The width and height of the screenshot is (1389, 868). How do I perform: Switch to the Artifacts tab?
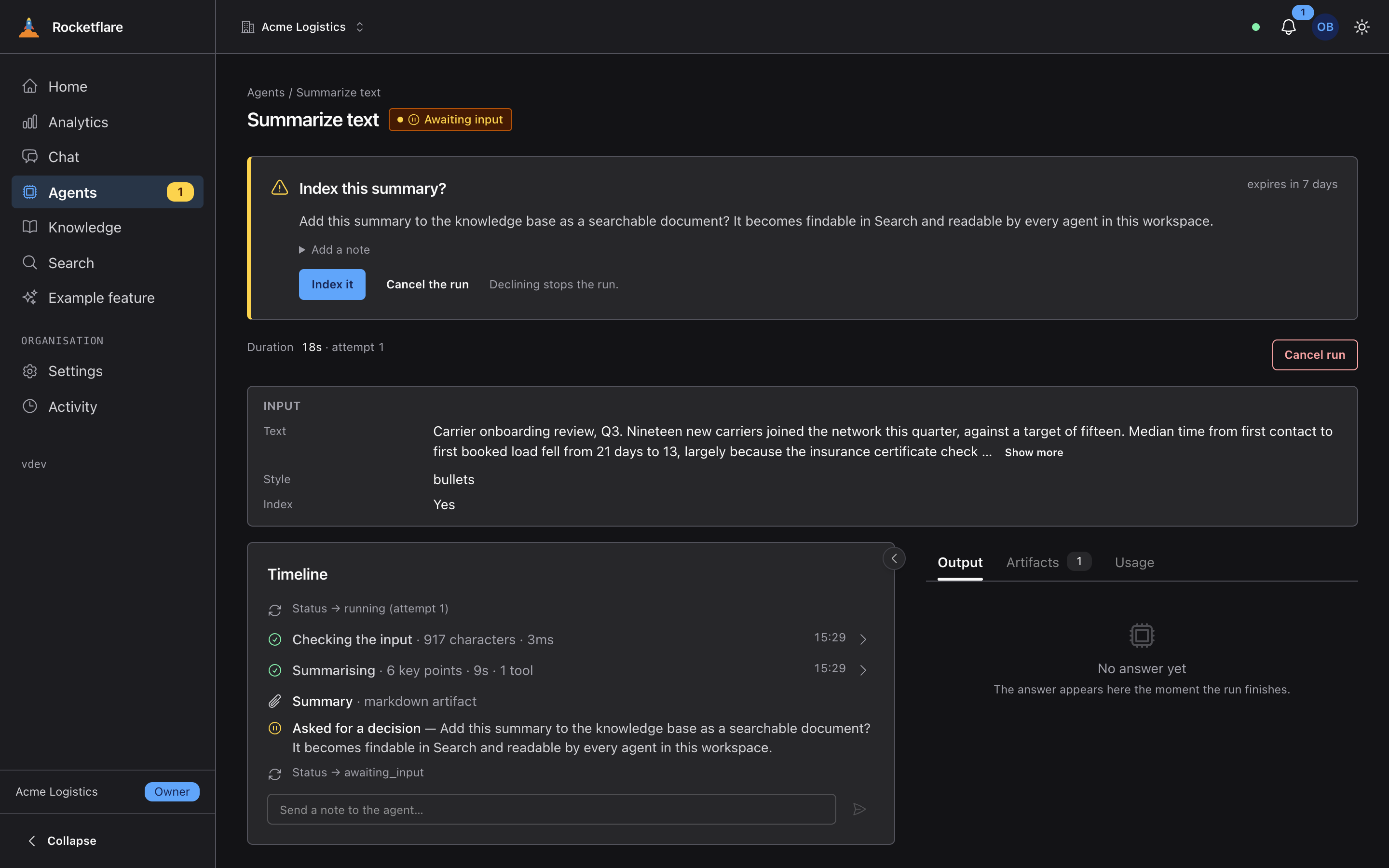click(x=1048, y=563)
